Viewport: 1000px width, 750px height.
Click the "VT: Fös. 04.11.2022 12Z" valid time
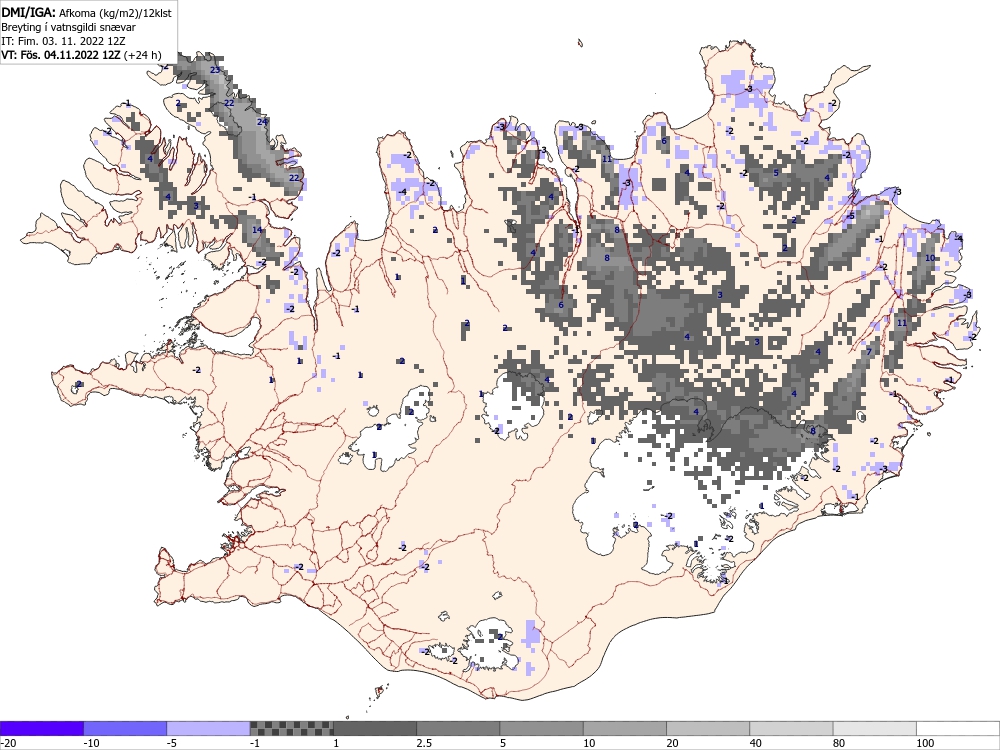61,55
